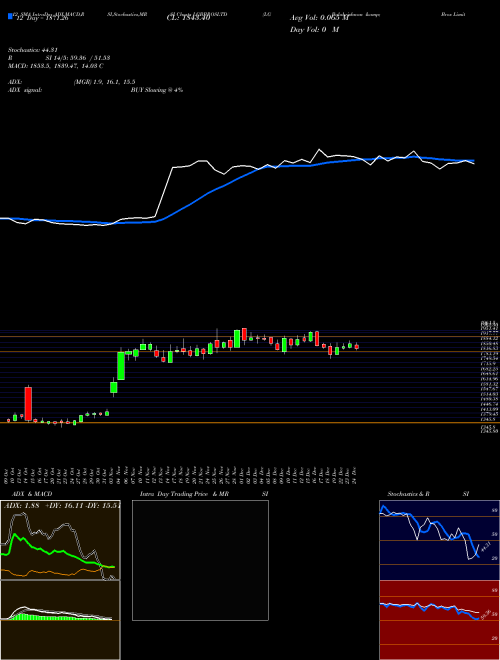Click the tallest green candlestick in the price jump
Viewport: 500px width, 660px height.
click(x=121, y=366)
